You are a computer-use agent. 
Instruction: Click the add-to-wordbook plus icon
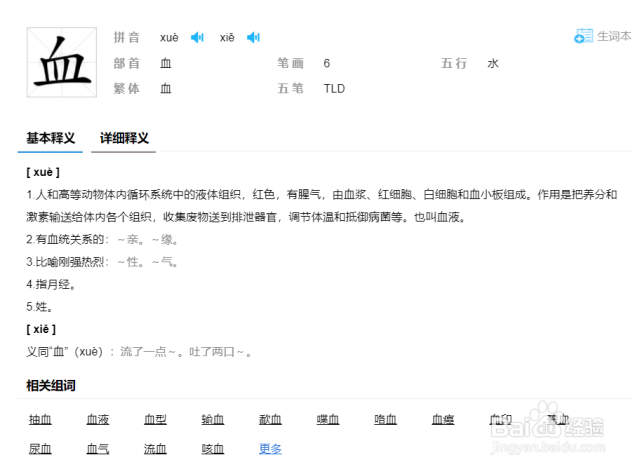coord(582,37)
